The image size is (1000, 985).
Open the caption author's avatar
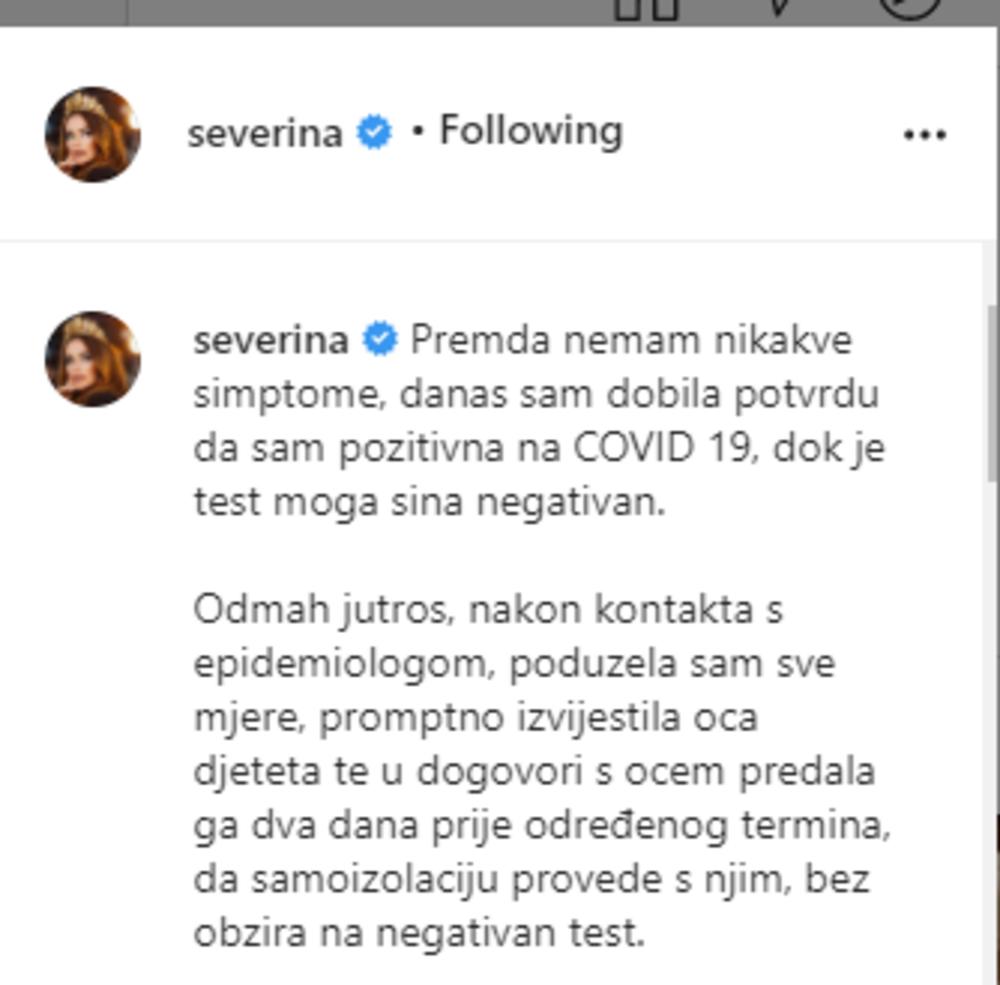click(93, 359)
